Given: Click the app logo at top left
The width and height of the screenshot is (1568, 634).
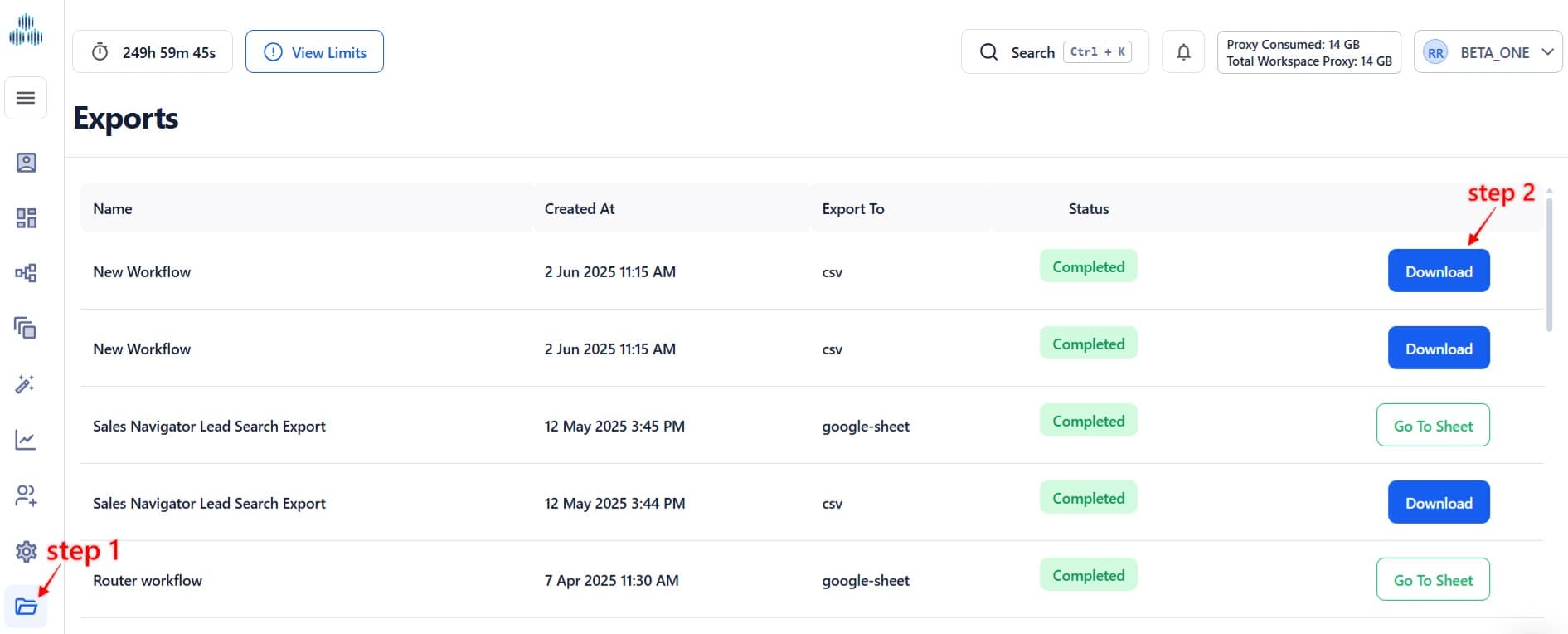Looking at the screenshot, I should click(x=26, y=31).
